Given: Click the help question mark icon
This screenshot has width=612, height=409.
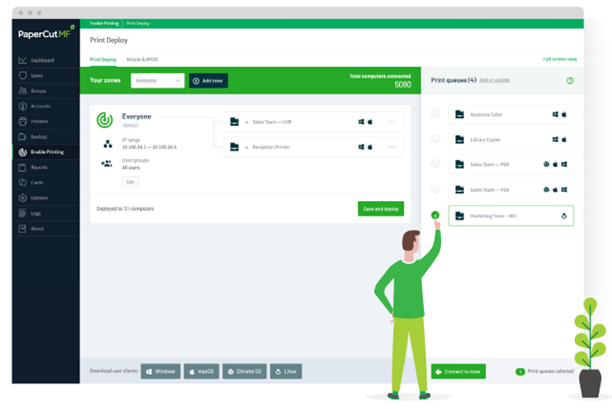Looking at the screenshot, I should 570,80.
